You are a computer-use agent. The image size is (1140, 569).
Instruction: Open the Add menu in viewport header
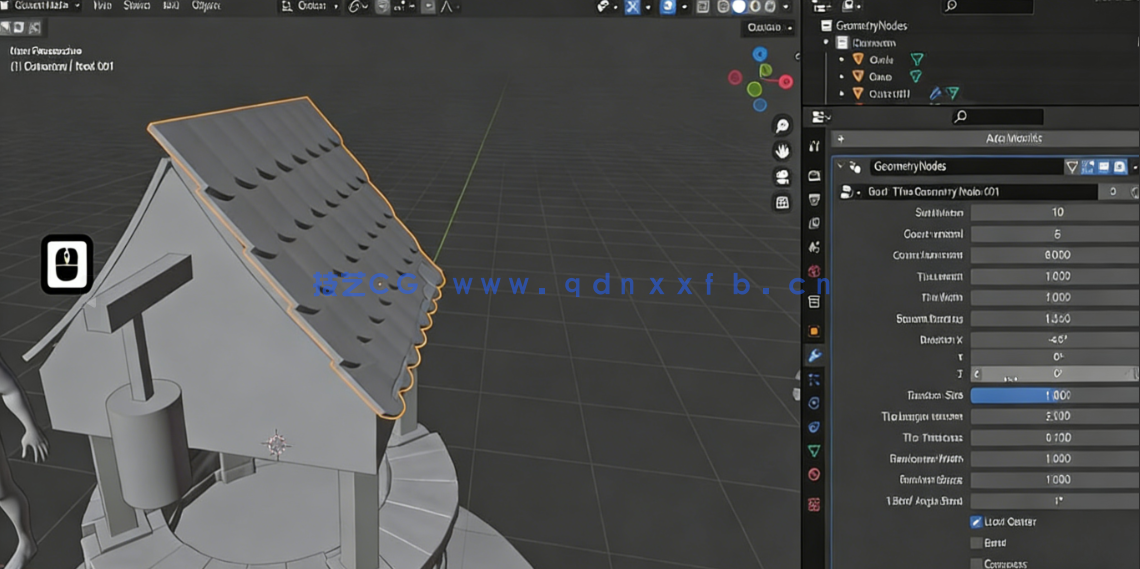point(171,6)
